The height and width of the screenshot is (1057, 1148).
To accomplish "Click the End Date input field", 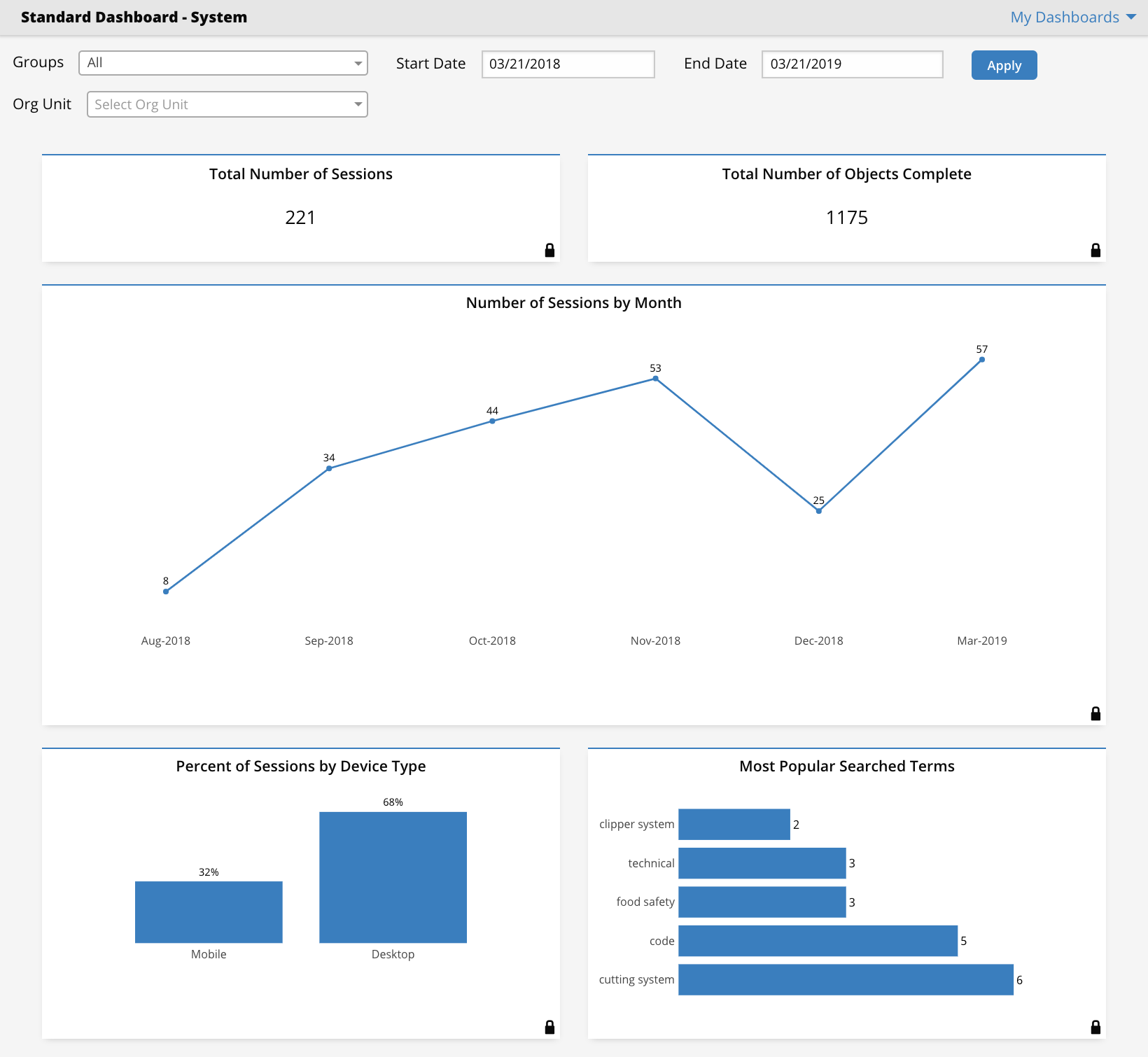I will coord(852,64).
